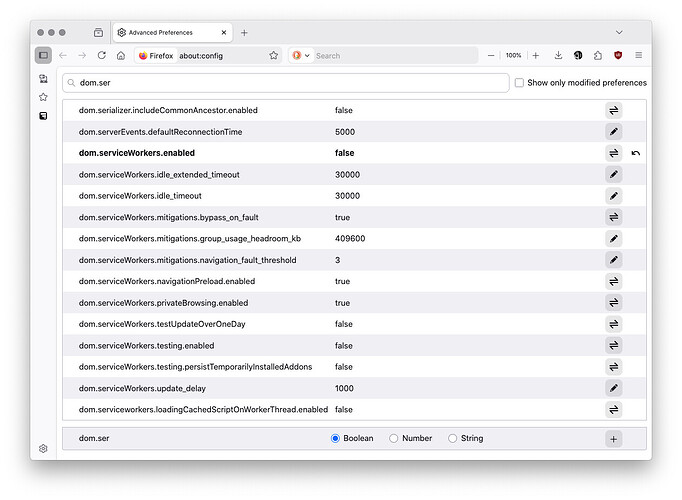The image size is (682, 500).
Task: Open bookmarks star in the sidebar
Action: tap(43, 97)
